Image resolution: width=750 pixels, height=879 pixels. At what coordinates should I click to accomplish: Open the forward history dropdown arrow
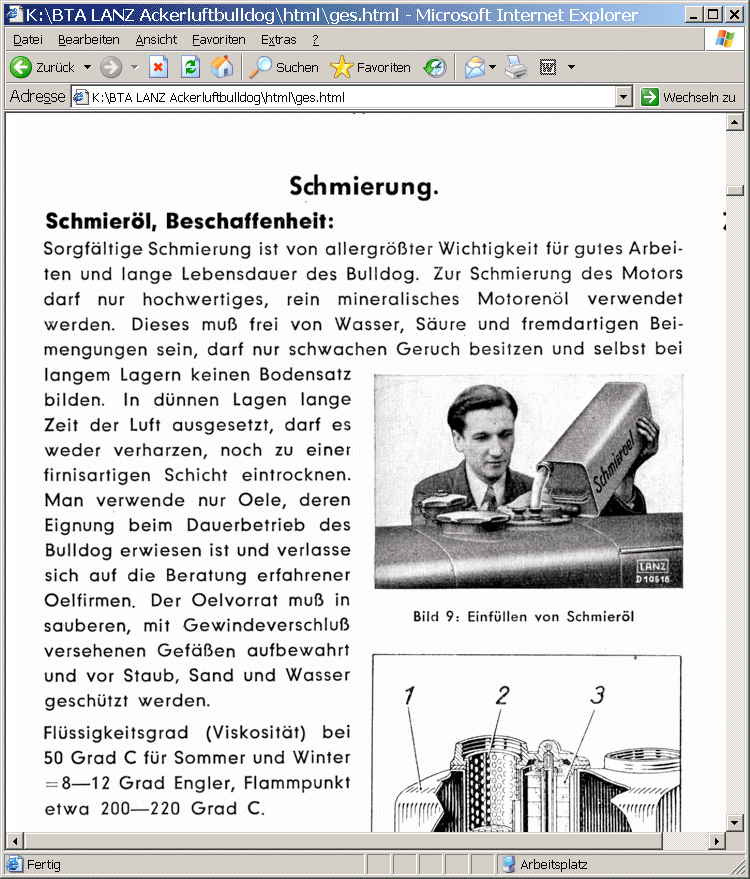tap(135, 67)
